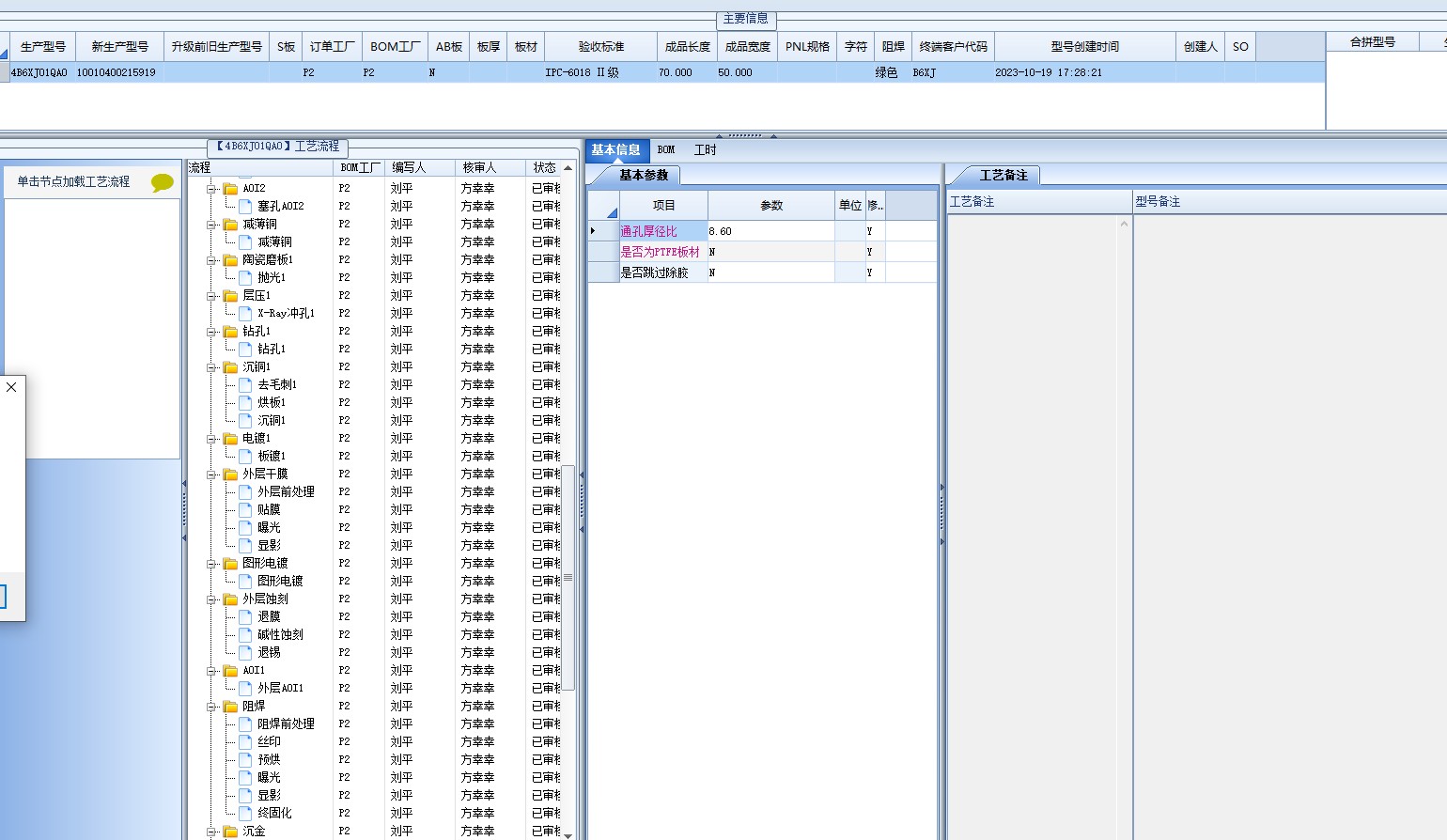Click the document icon beside 贴膜
This screenshot has width=1447, height=840.
245,509
